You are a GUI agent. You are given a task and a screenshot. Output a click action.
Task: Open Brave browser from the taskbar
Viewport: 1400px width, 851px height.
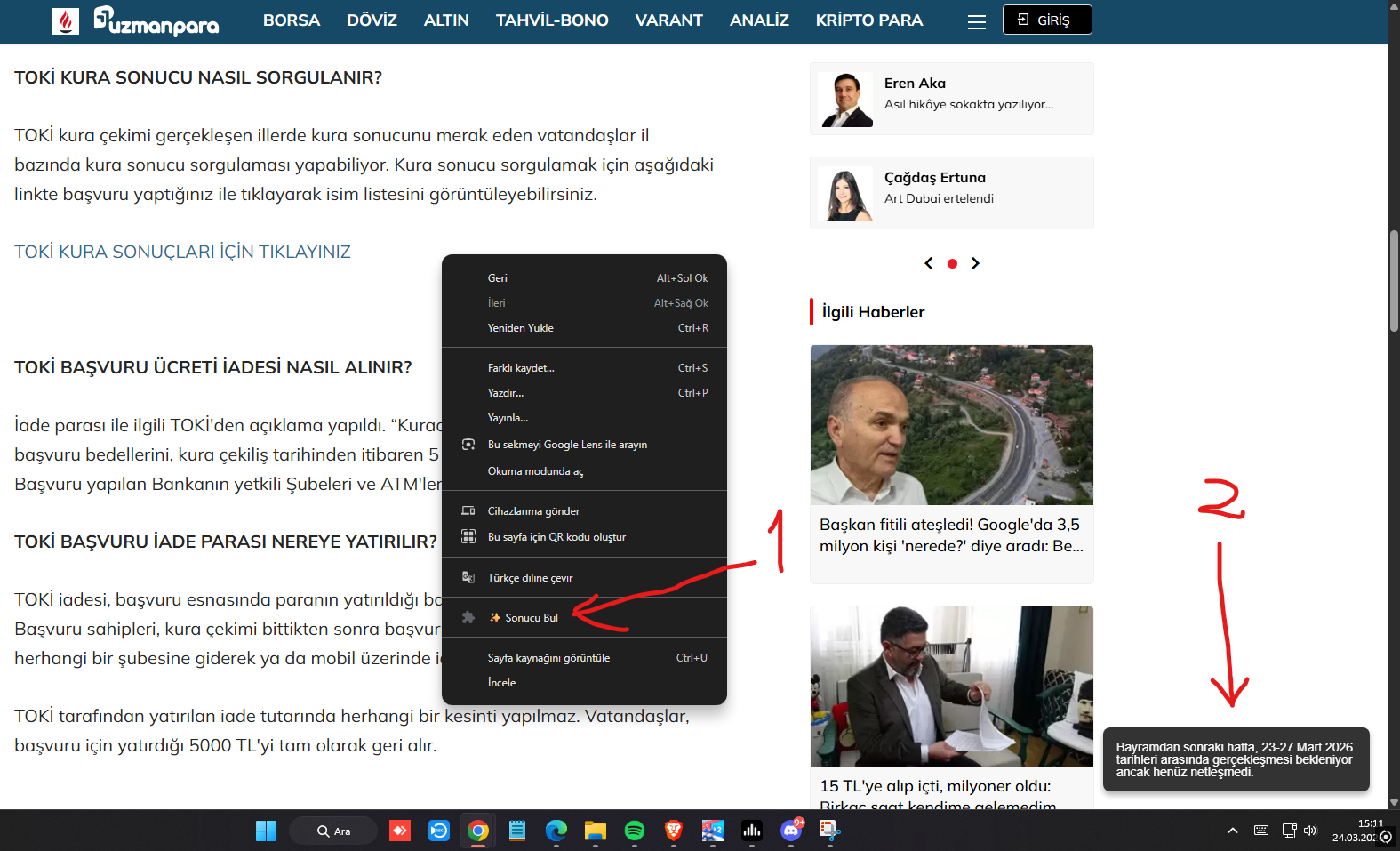click(x=674, y=831)
